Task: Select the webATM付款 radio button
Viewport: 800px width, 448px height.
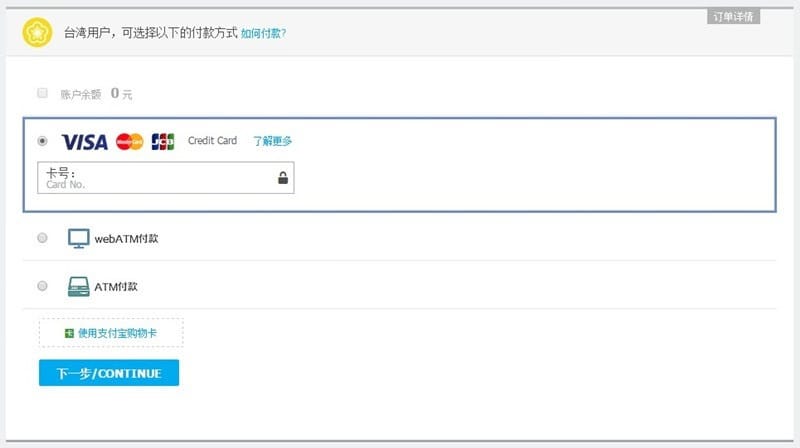Action: pos(42,238)
